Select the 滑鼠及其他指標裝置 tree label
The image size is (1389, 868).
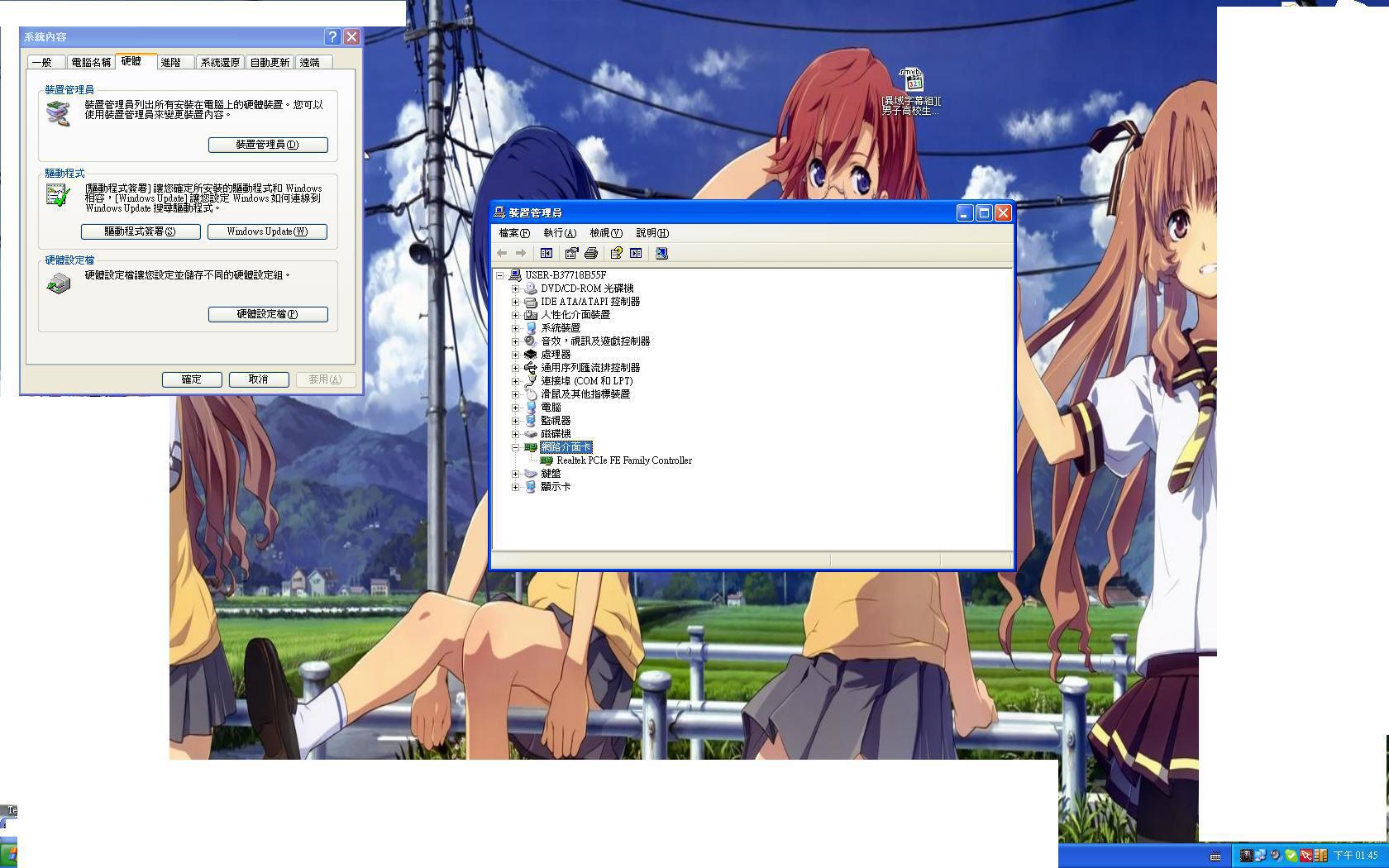click(585, 394)
